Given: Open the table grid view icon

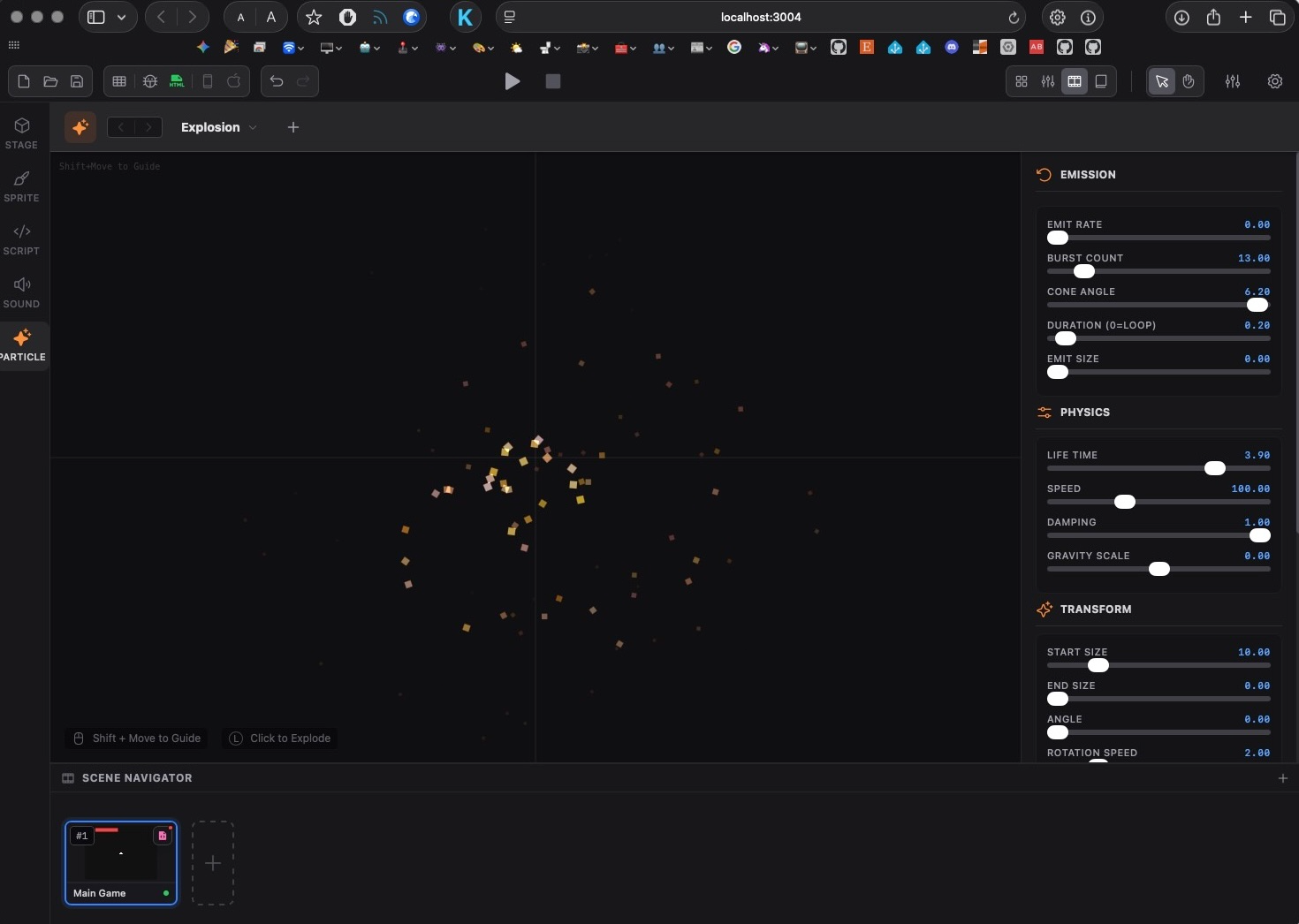Looking at the screenshot, I should pyautogui.click(x=119, y=81).
